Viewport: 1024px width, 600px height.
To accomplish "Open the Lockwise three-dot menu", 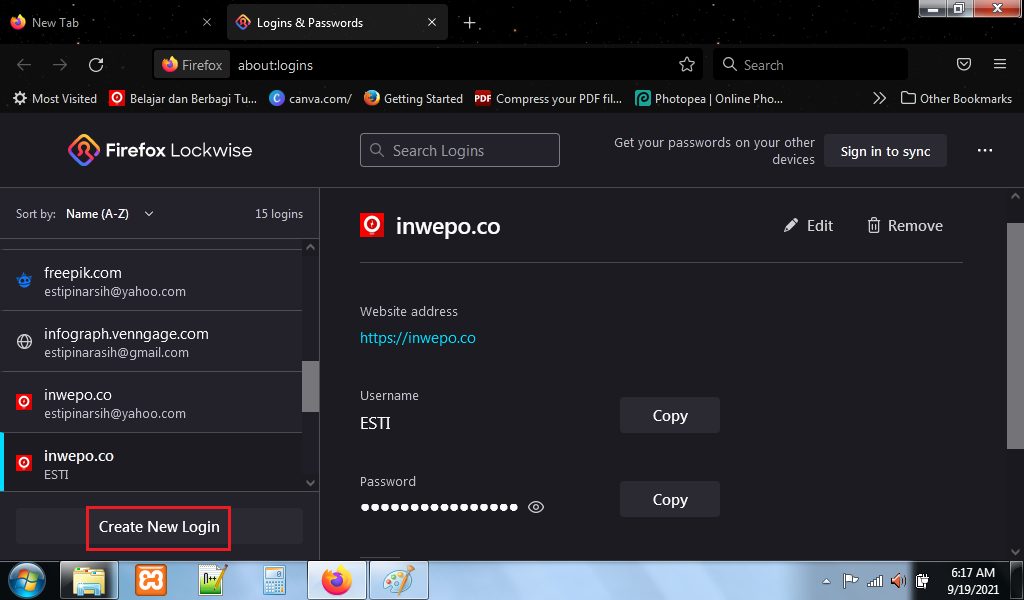I will coord(985,151).
